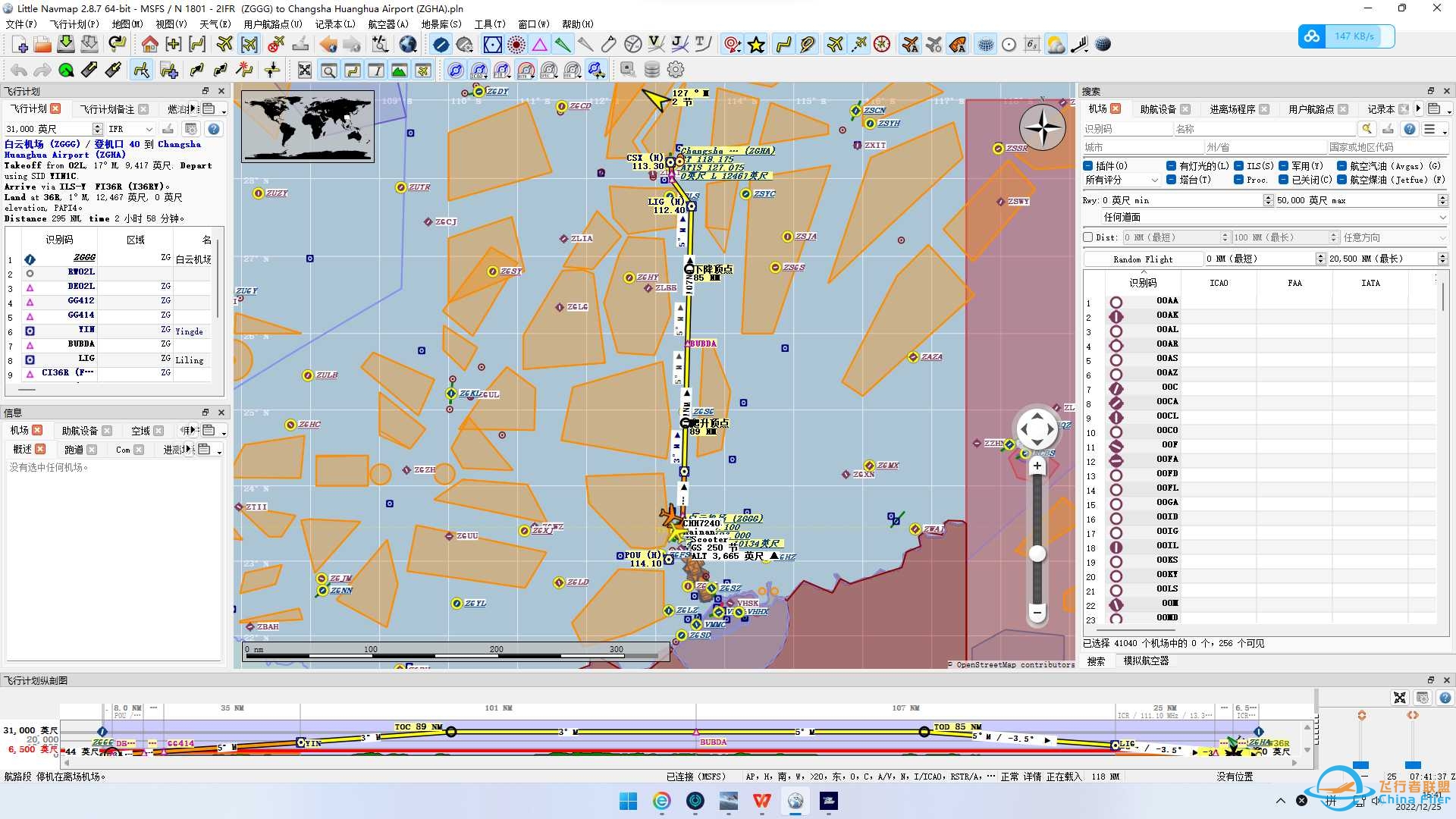The width and height of the screenshot is (1456, 819).
Task: Click reset search eraser button
Action: point(1367,129)
